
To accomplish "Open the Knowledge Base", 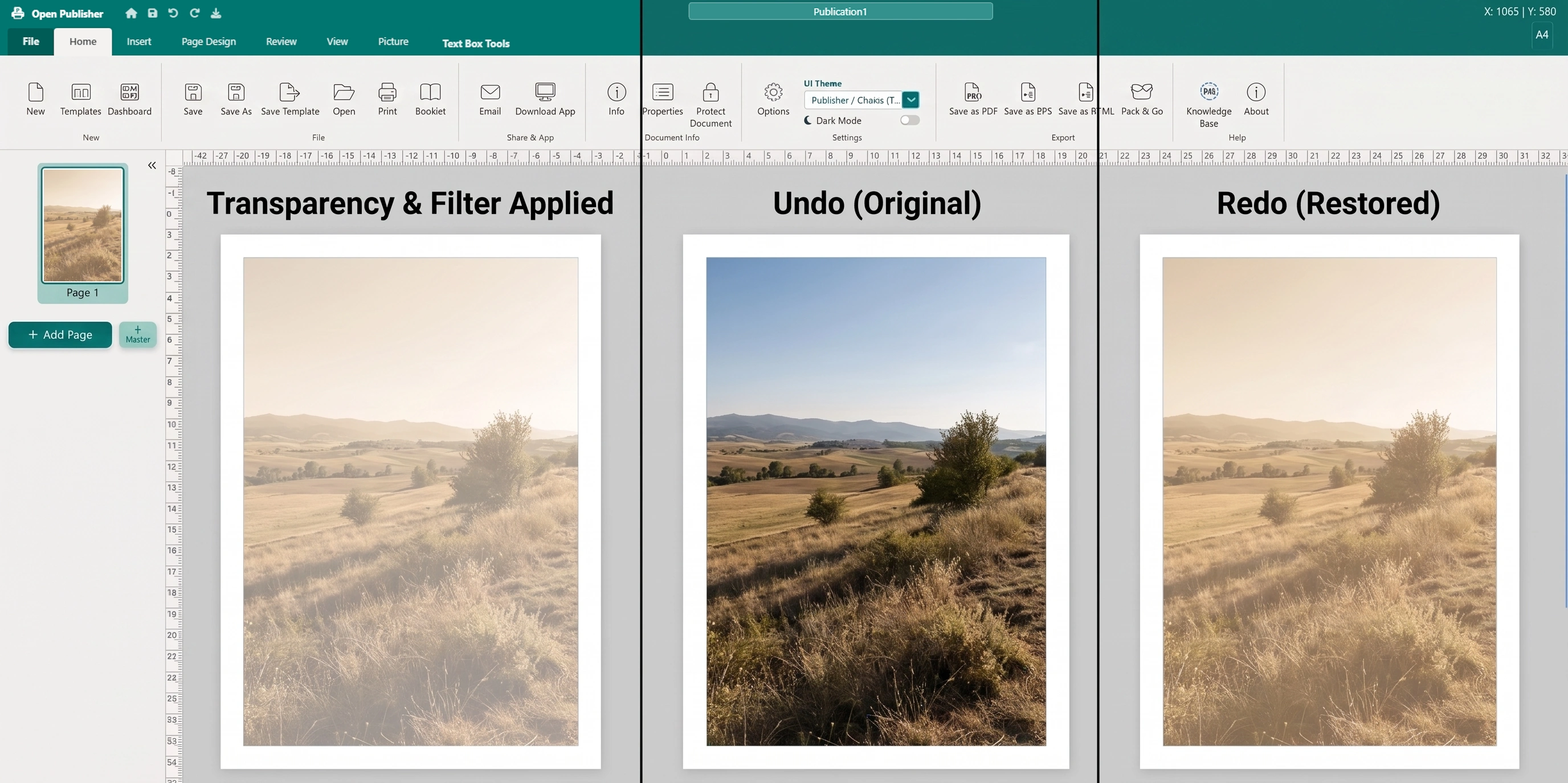I will 1209,105.
